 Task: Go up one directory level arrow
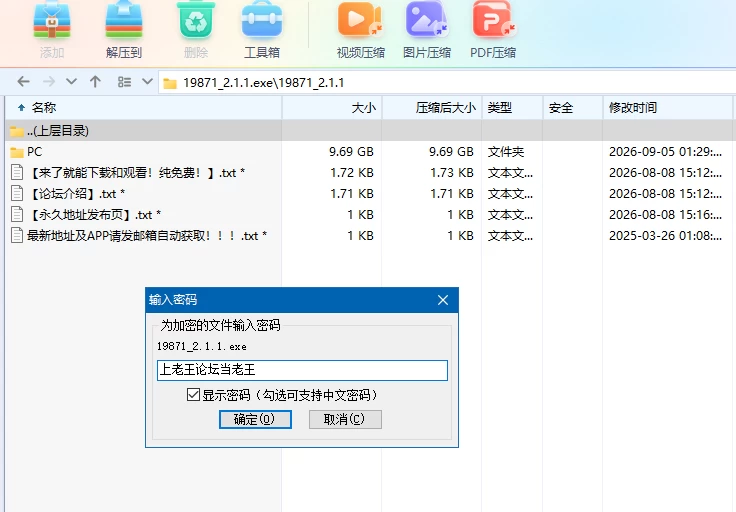tap(95, 82)
